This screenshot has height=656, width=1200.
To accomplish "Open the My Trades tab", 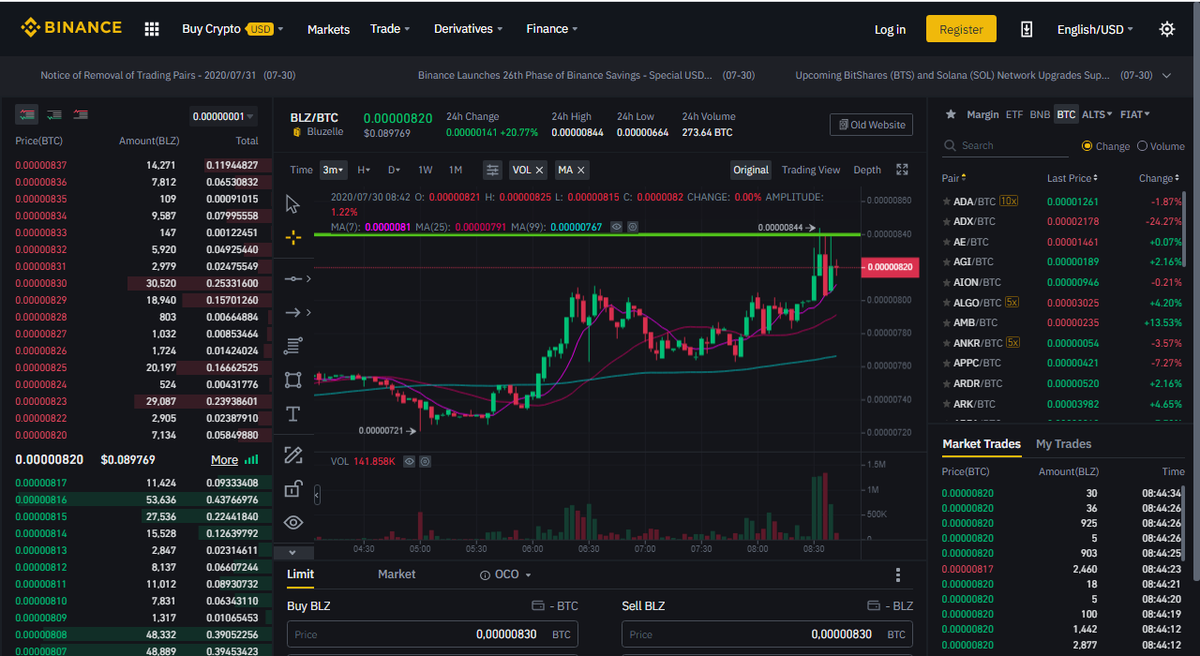I will click(x=1064, y=444).
